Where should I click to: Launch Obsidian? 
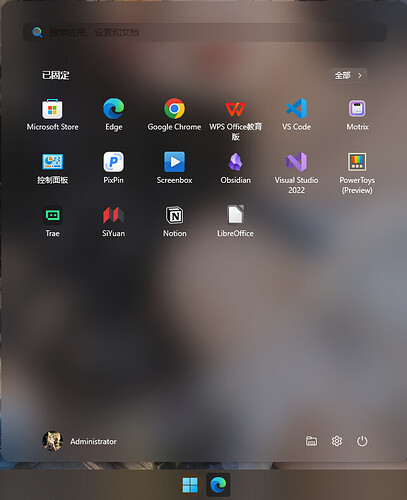click(235, 168)
